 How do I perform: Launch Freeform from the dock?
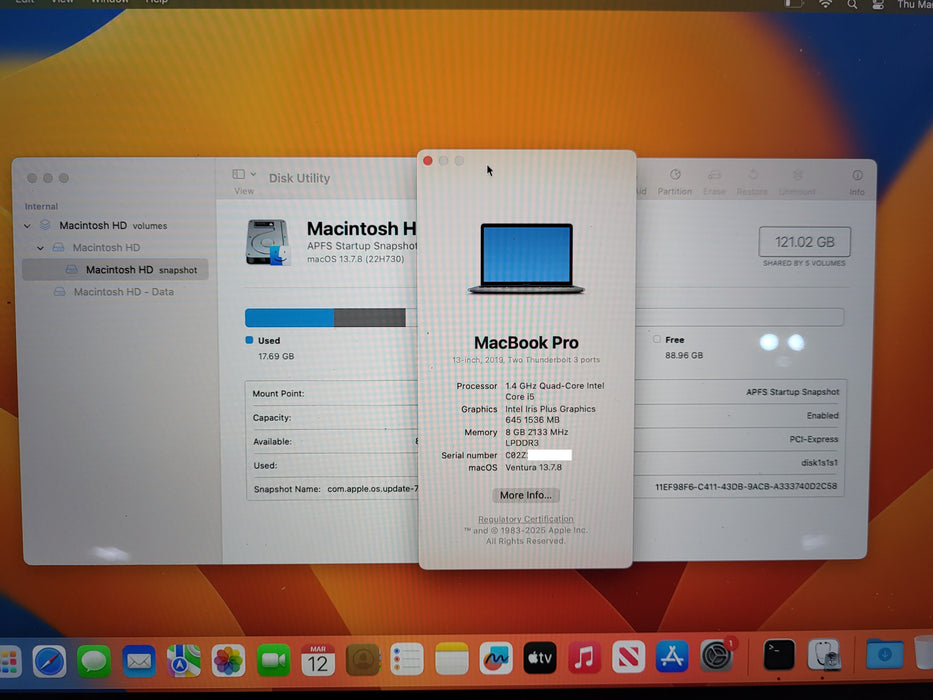click(x=496, y=658)
